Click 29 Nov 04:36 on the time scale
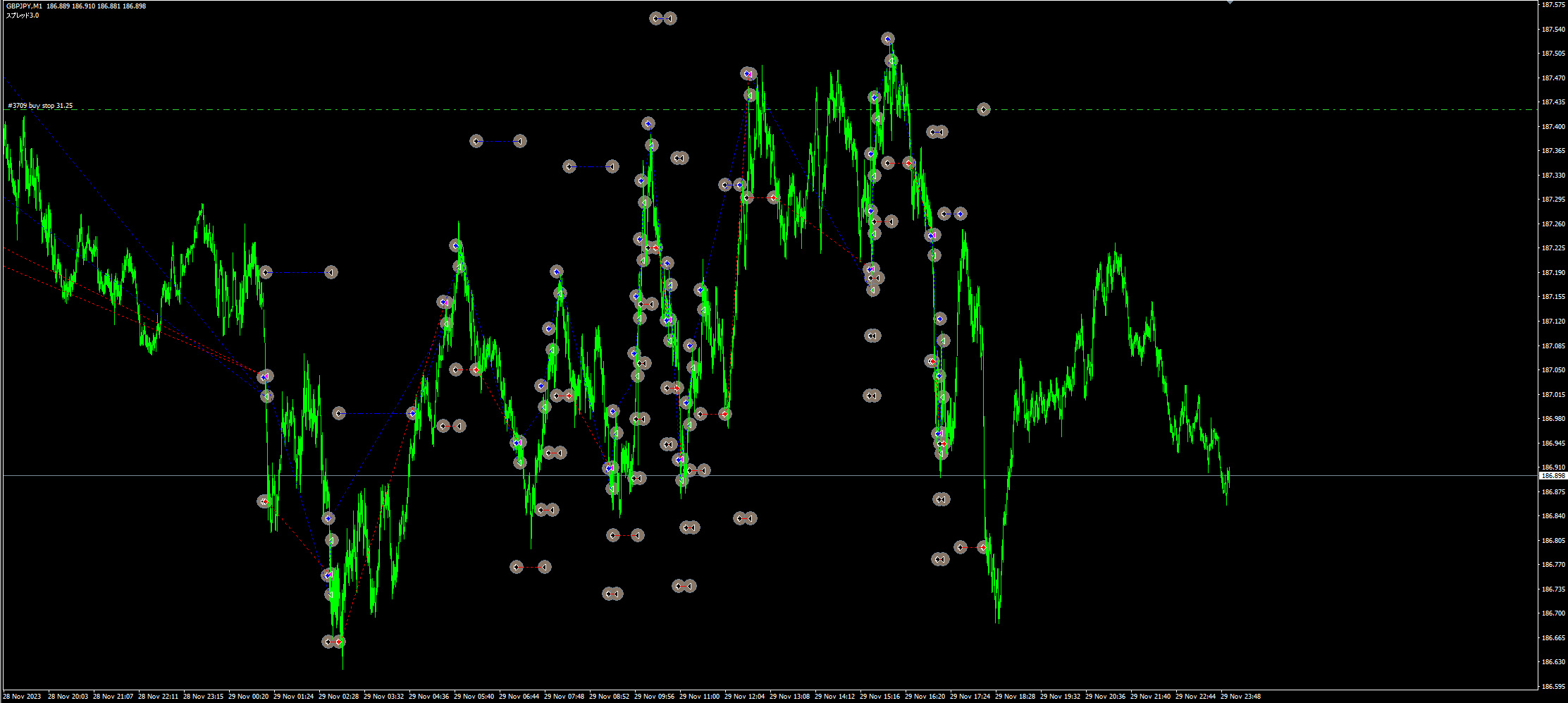 point(429,697)
